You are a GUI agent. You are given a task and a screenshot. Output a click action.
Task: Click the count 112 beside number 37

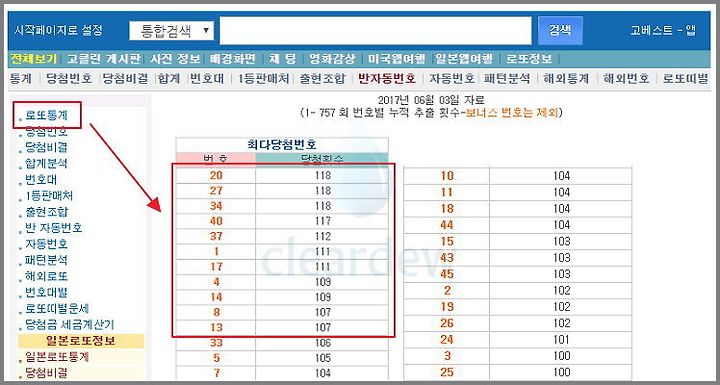323,236
